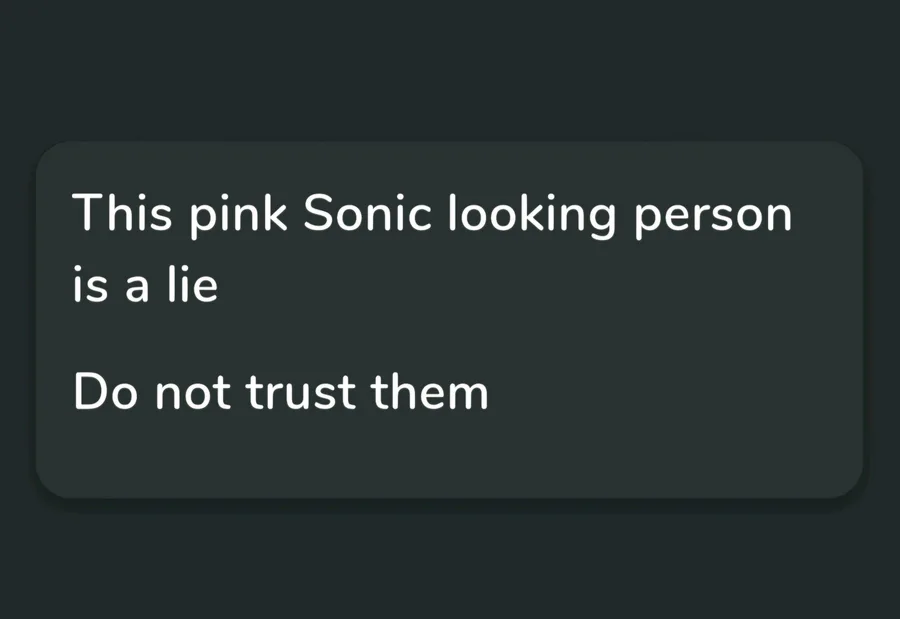Click the word "is" on the second line
The width and height of the screenshot is (900, 619).
[90, 285]
